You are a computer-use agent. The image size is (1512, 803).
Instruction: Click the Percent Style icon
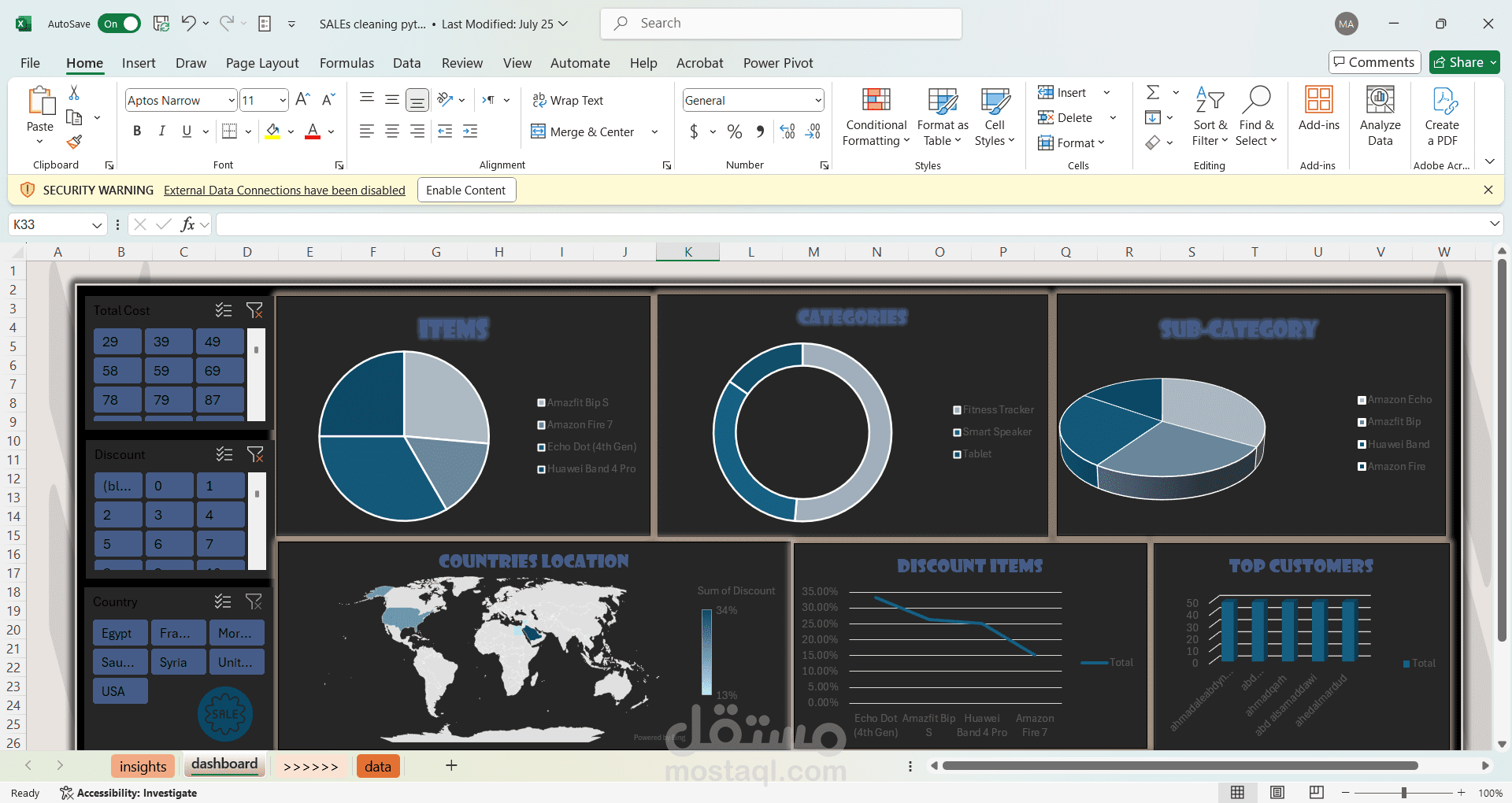pyautogui.click(x=735, y=131)
